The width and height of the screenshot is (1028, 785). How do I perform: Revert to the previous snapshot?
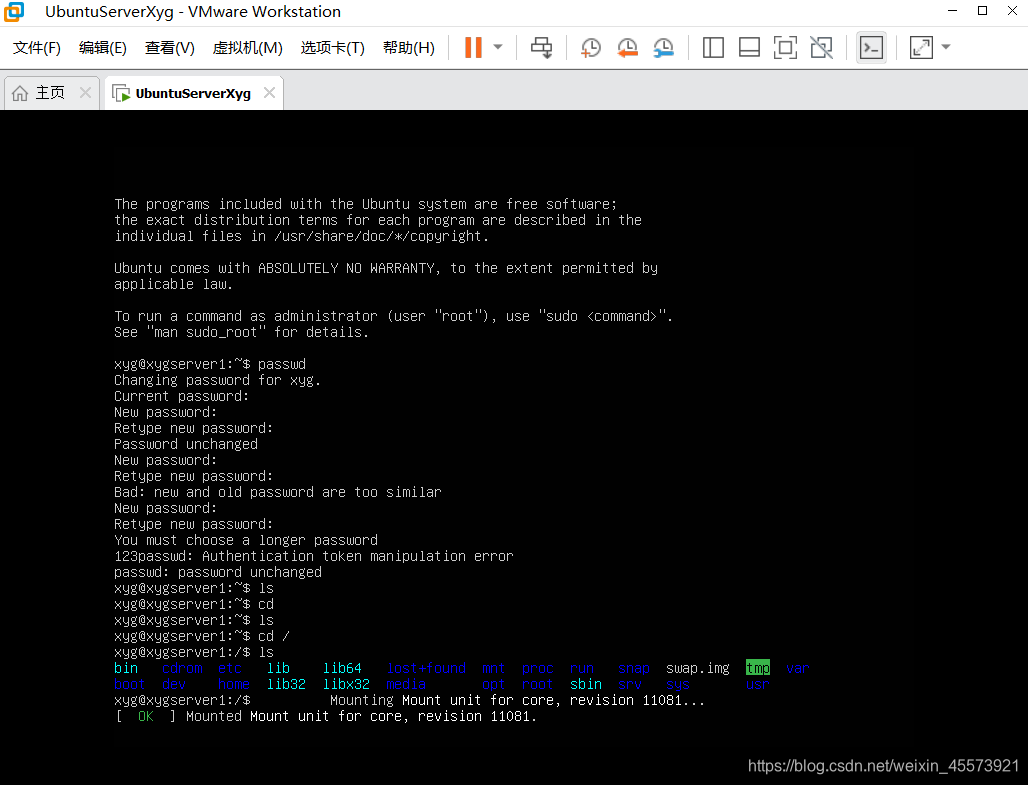627,47
